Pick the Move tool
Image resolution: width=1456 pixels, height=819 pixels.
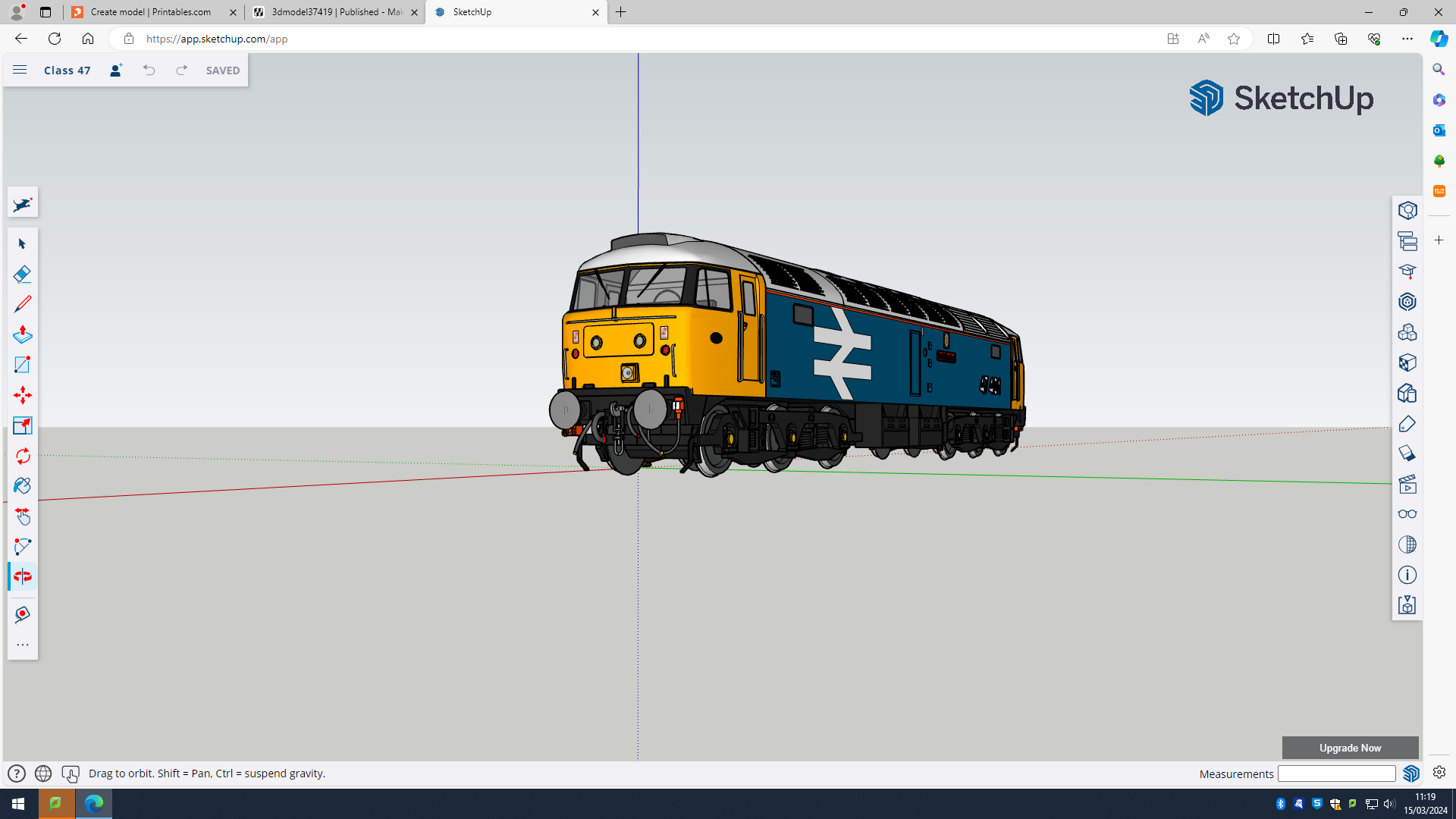coord(22,395)
